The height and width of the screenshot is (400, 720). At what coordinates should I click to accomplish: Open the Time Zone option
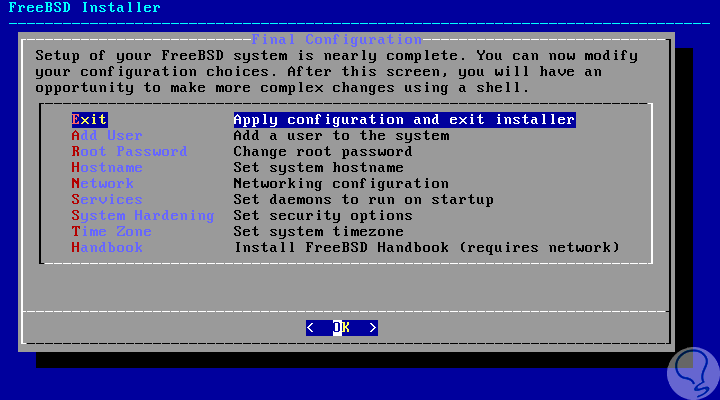click(x=112, y=231)
